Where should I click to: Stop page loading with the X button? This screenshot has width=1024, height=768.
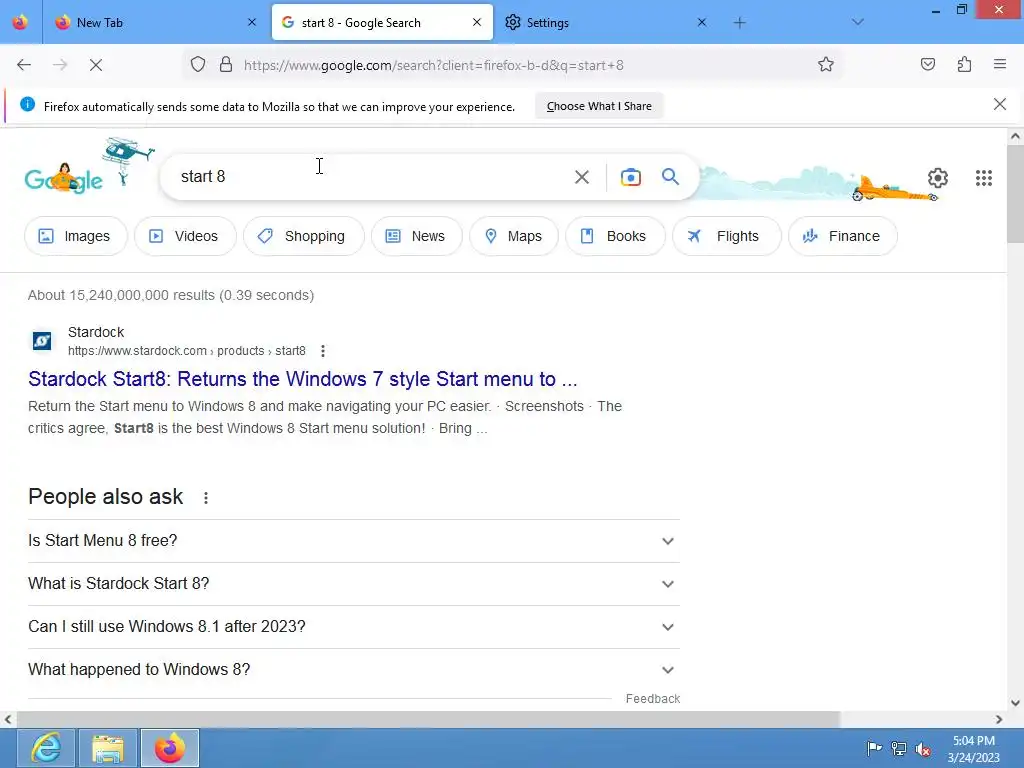(x=96, y=65)
